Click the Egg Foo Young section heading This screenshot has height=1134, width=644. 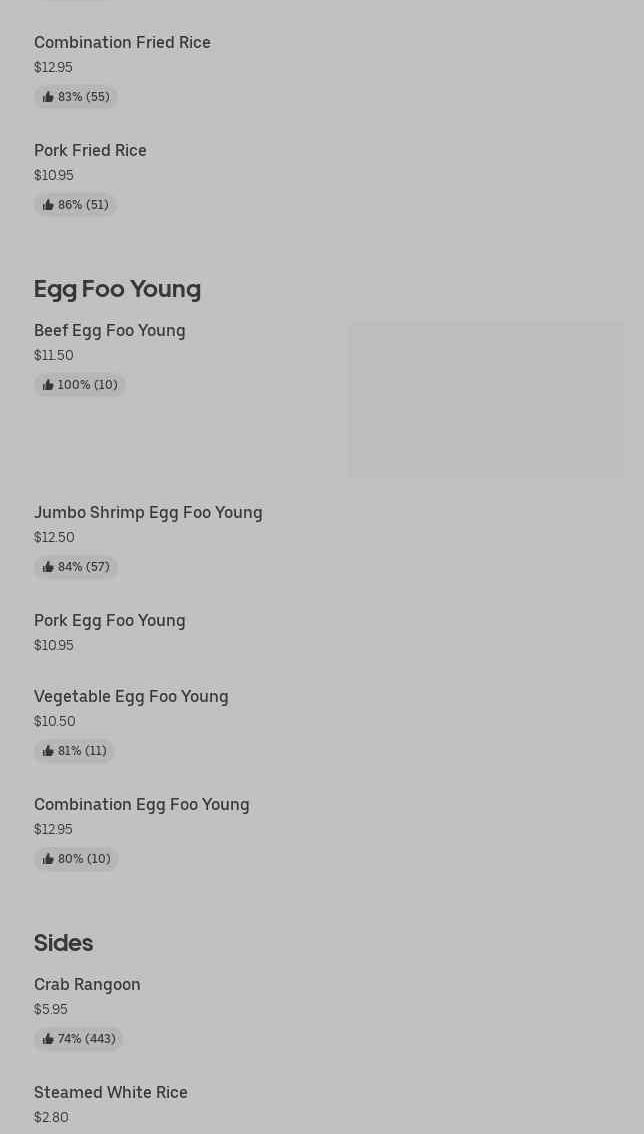117,288
